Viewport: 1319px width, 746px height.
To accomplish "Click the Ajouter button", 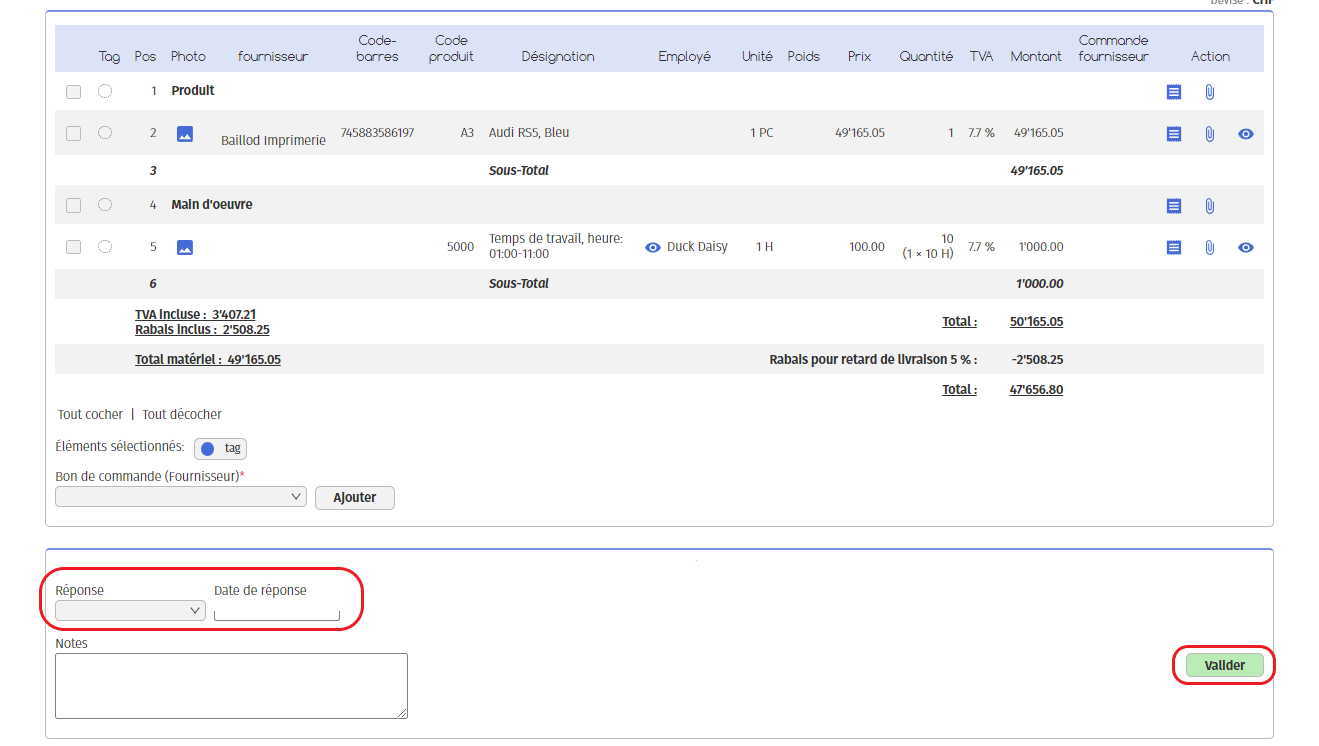I will click(354, 498).
